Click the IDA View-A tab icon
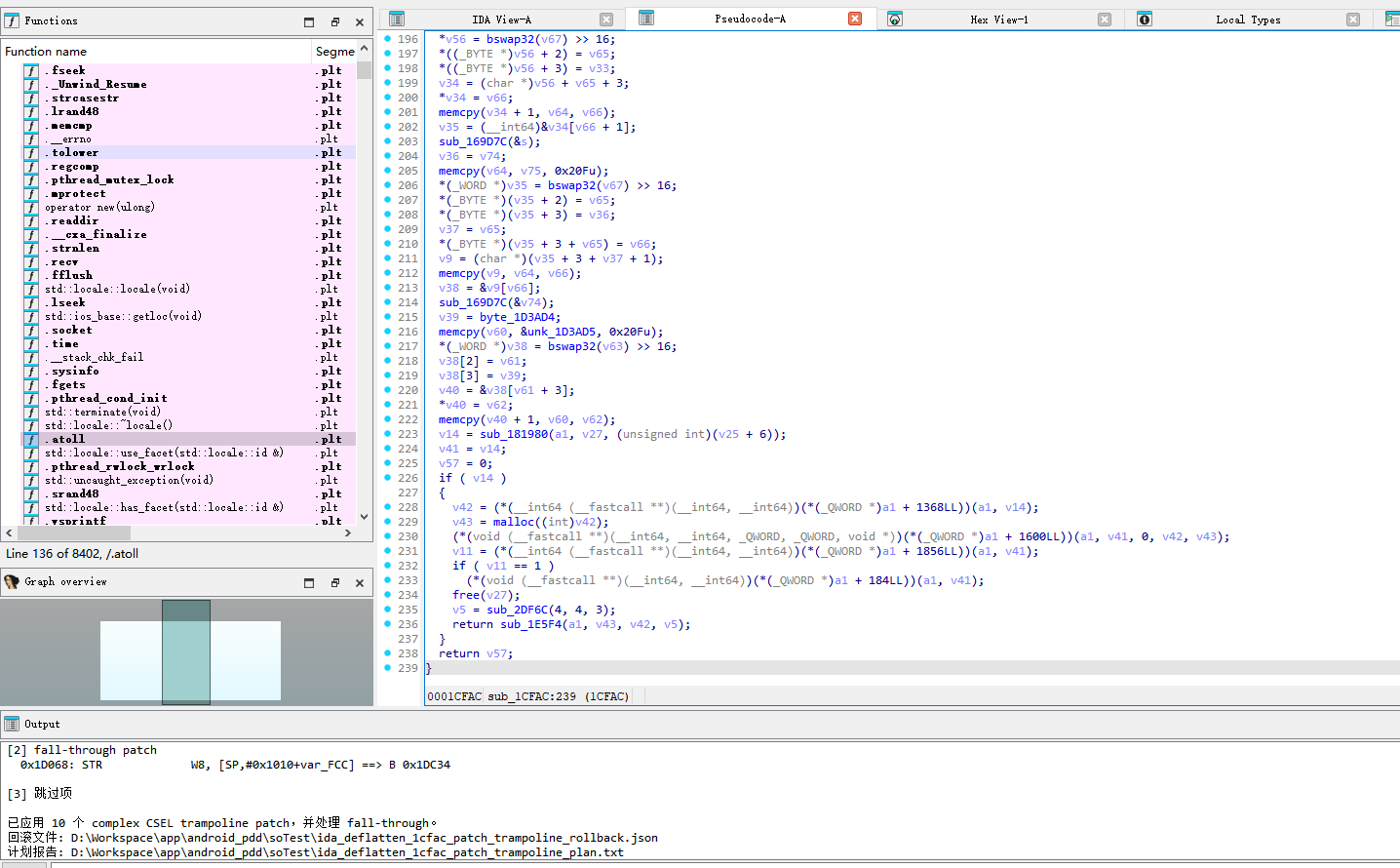 [x=396, y=20]
